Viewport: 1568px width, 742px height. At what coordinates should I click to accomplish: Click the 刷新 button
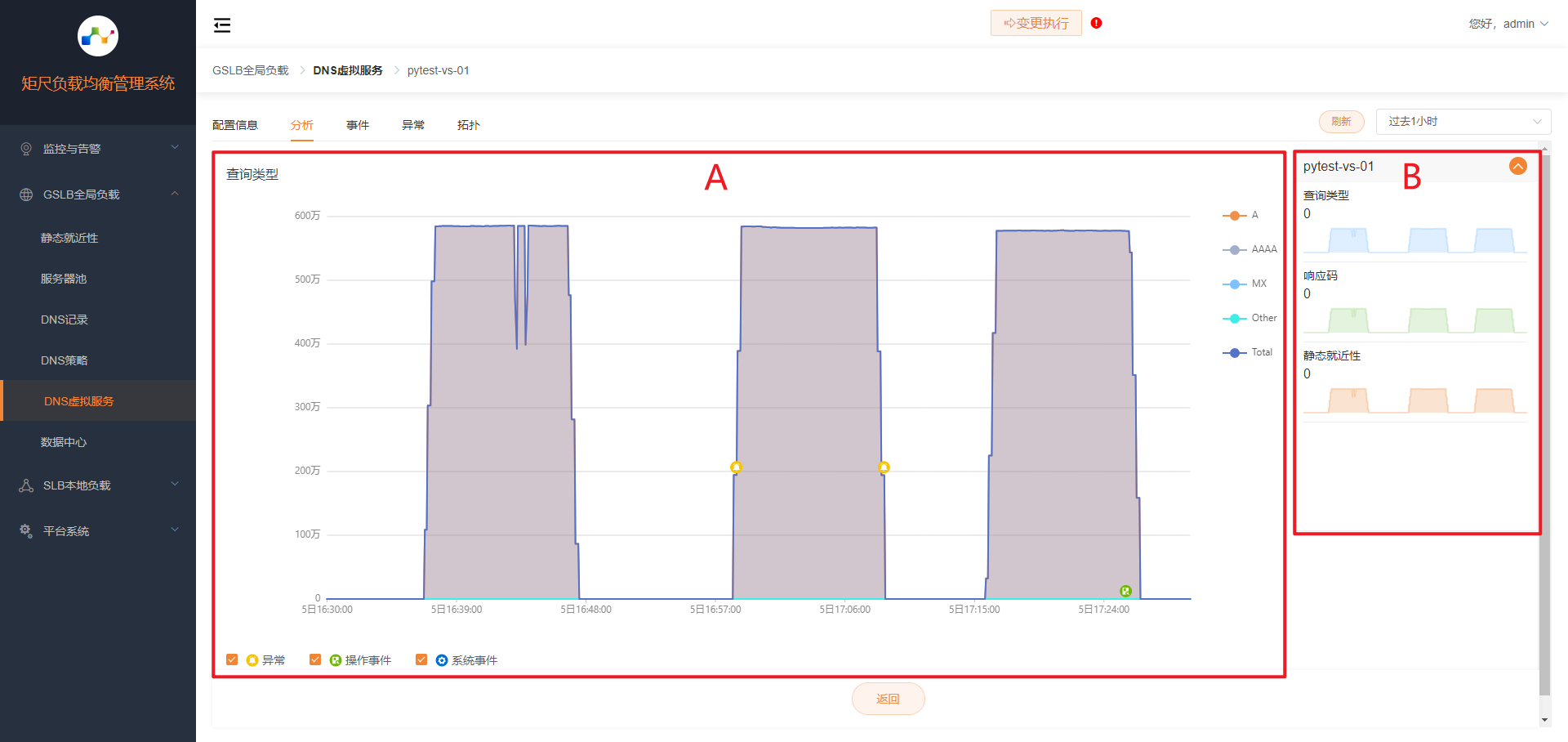pos(1341,122)
